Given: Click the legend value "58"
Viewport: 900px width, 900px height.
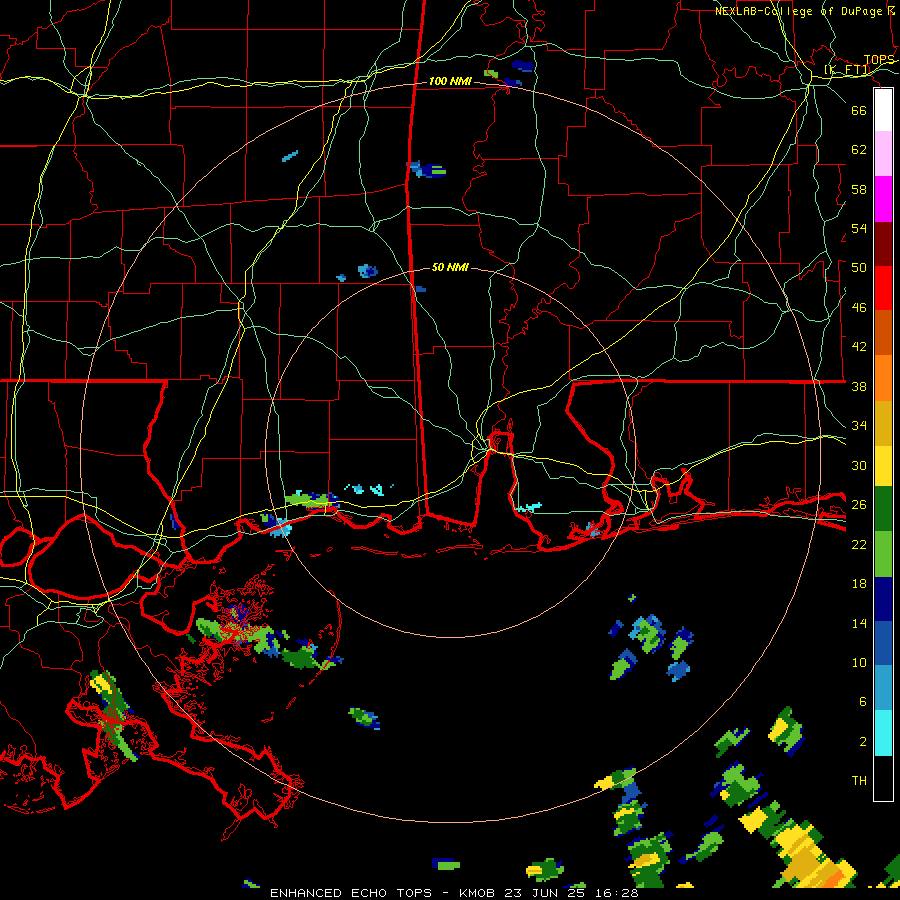Looking at the screenshot, I should 859,189.
